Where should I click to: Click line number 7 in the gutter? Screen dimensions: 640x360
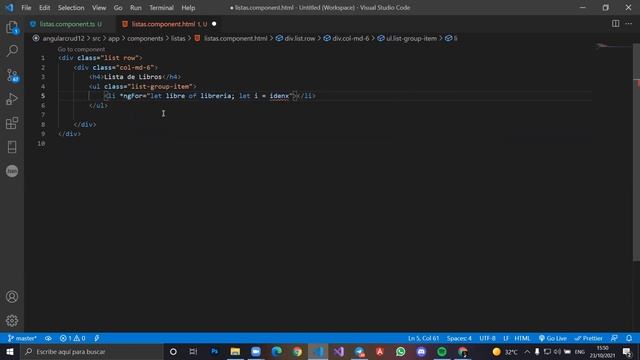pyautogui.click(x=43, y=115)
